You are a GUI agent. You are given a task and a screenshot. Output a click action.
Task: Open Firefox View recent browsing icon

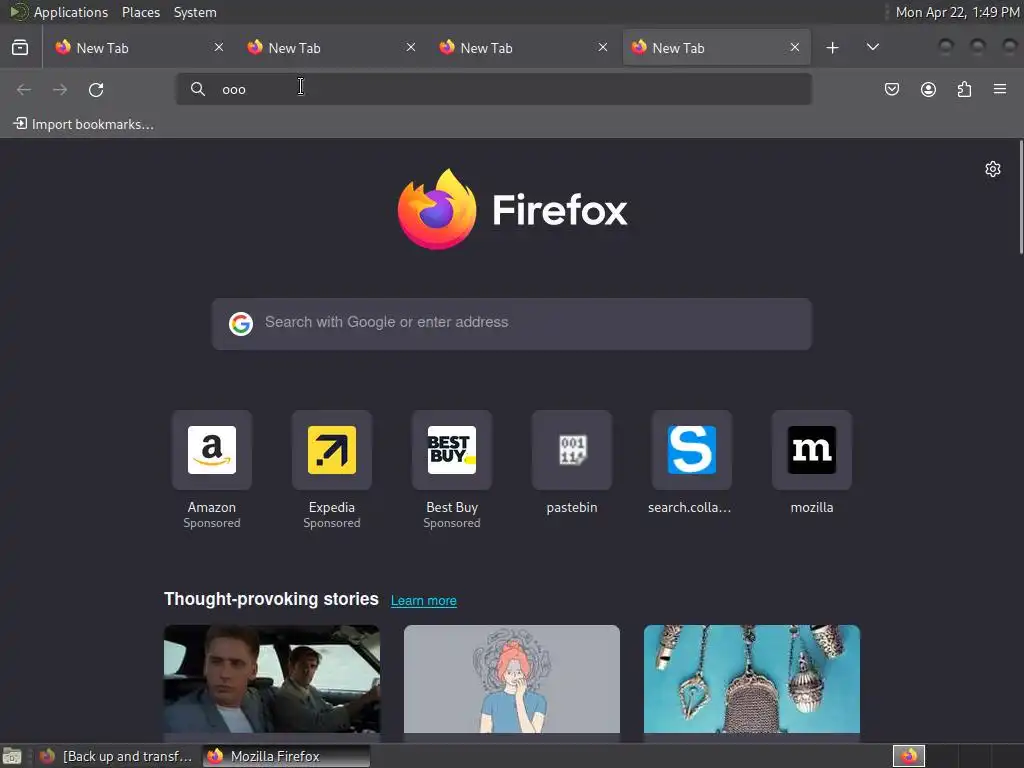(20, 48)
